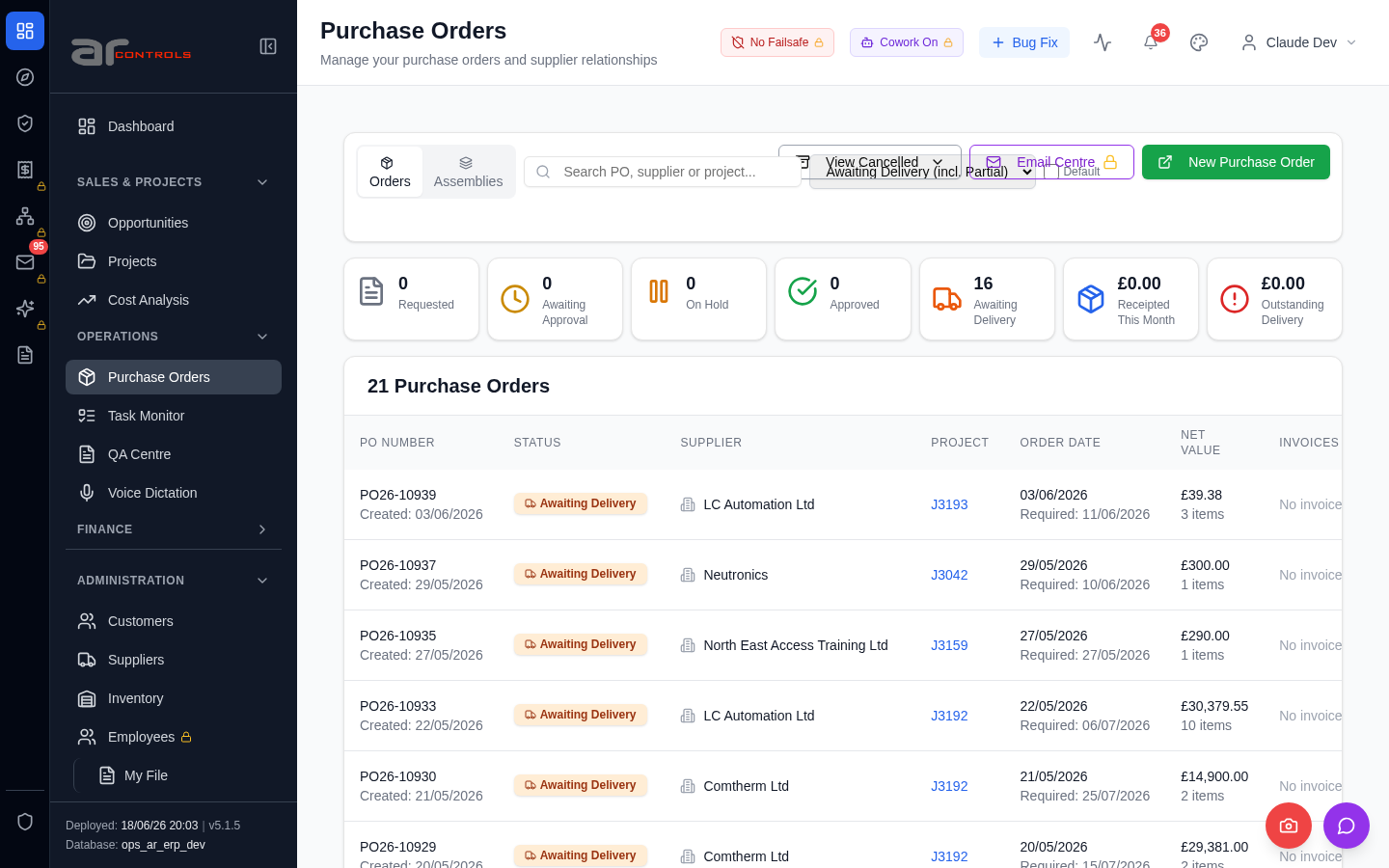This screenshot has width=1389, height=868.
Task: Select Purchase Orders in the sidebar
Action: 174,377
